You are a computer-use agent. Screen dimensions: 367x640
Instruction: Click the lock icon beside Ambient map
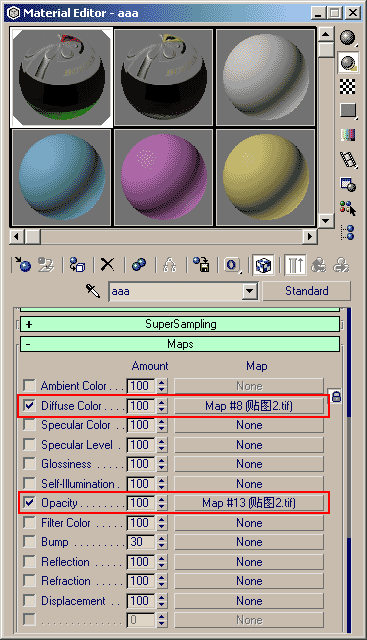pos(336,396)
